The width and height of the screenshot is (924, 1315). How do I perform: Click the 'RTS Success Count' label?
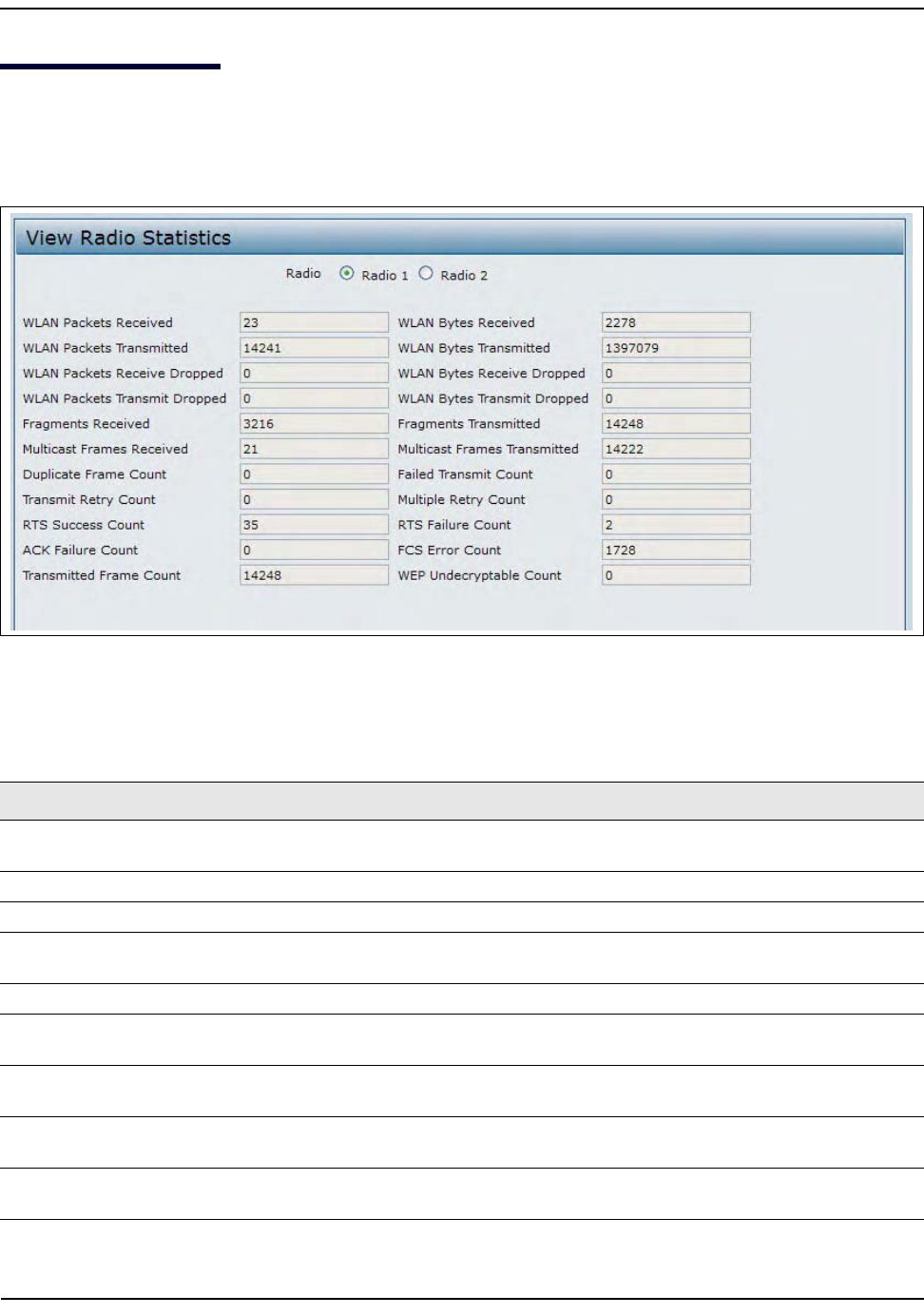click(84, 525)
